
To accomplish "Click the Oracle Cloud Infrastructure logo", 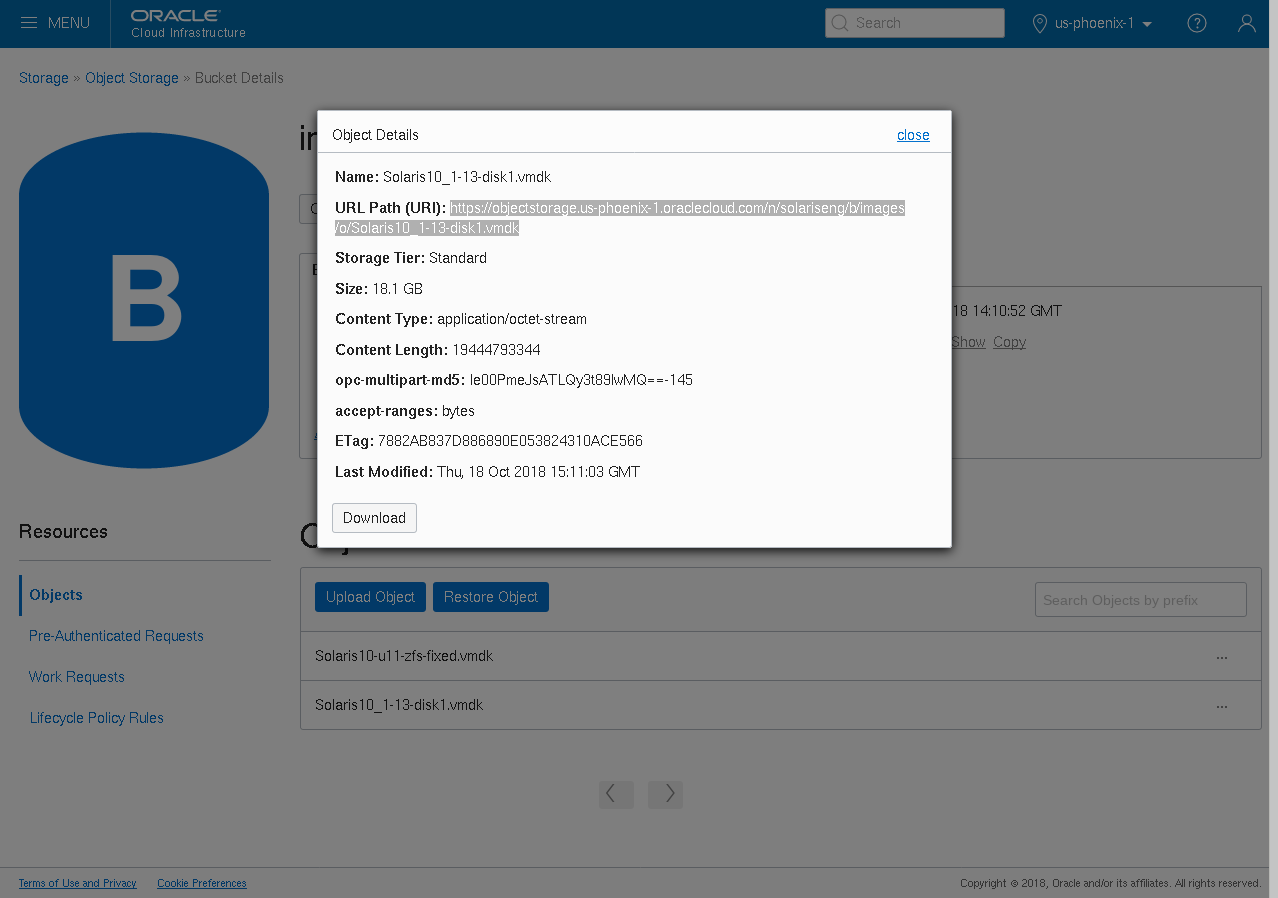I will (x=188, y=24).
